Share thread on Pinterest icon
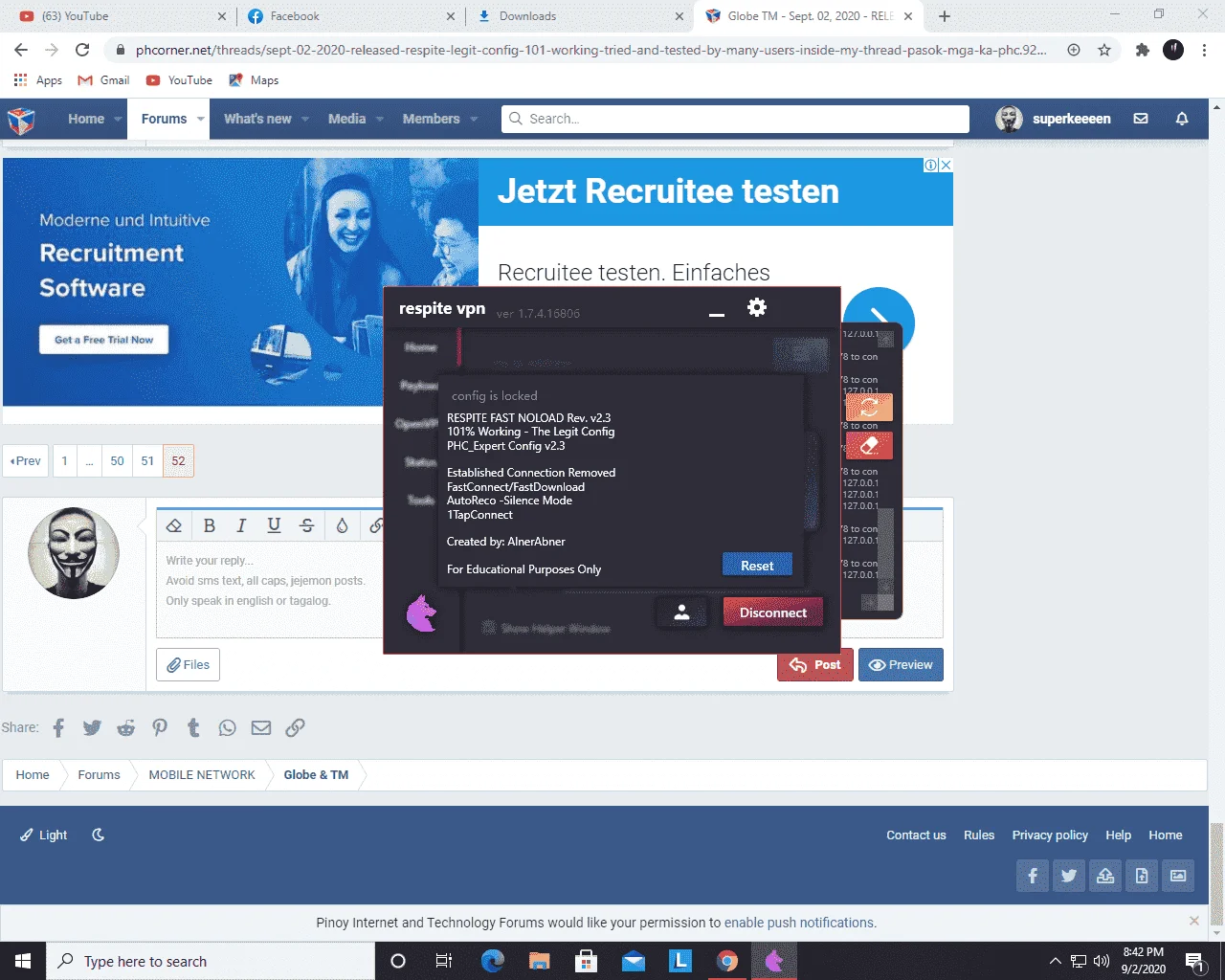This screenshot has height=980, width=1225. pyautogui.click(x=160, y=728)
